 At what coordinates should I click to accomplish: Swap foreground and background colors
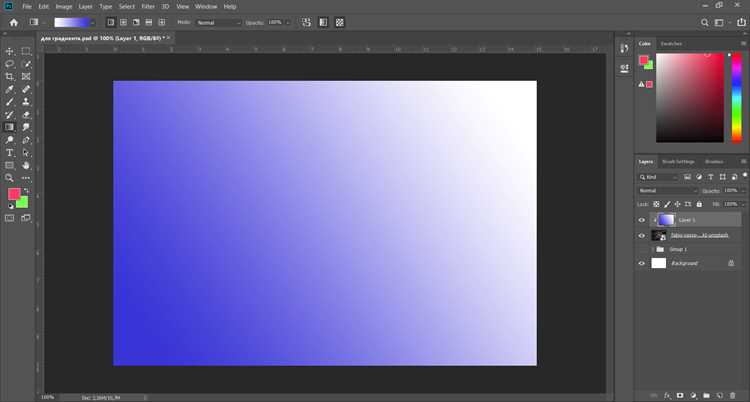(x=26, y=190)
